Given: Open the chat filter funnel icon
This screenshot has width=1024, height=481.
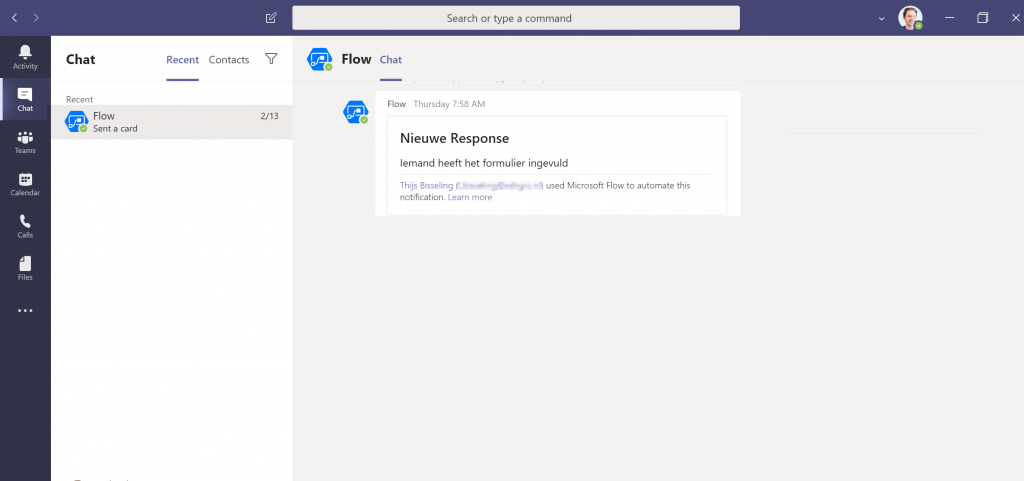Looking at the screenshot, I should pyautogui.click(x=271, y=59).
